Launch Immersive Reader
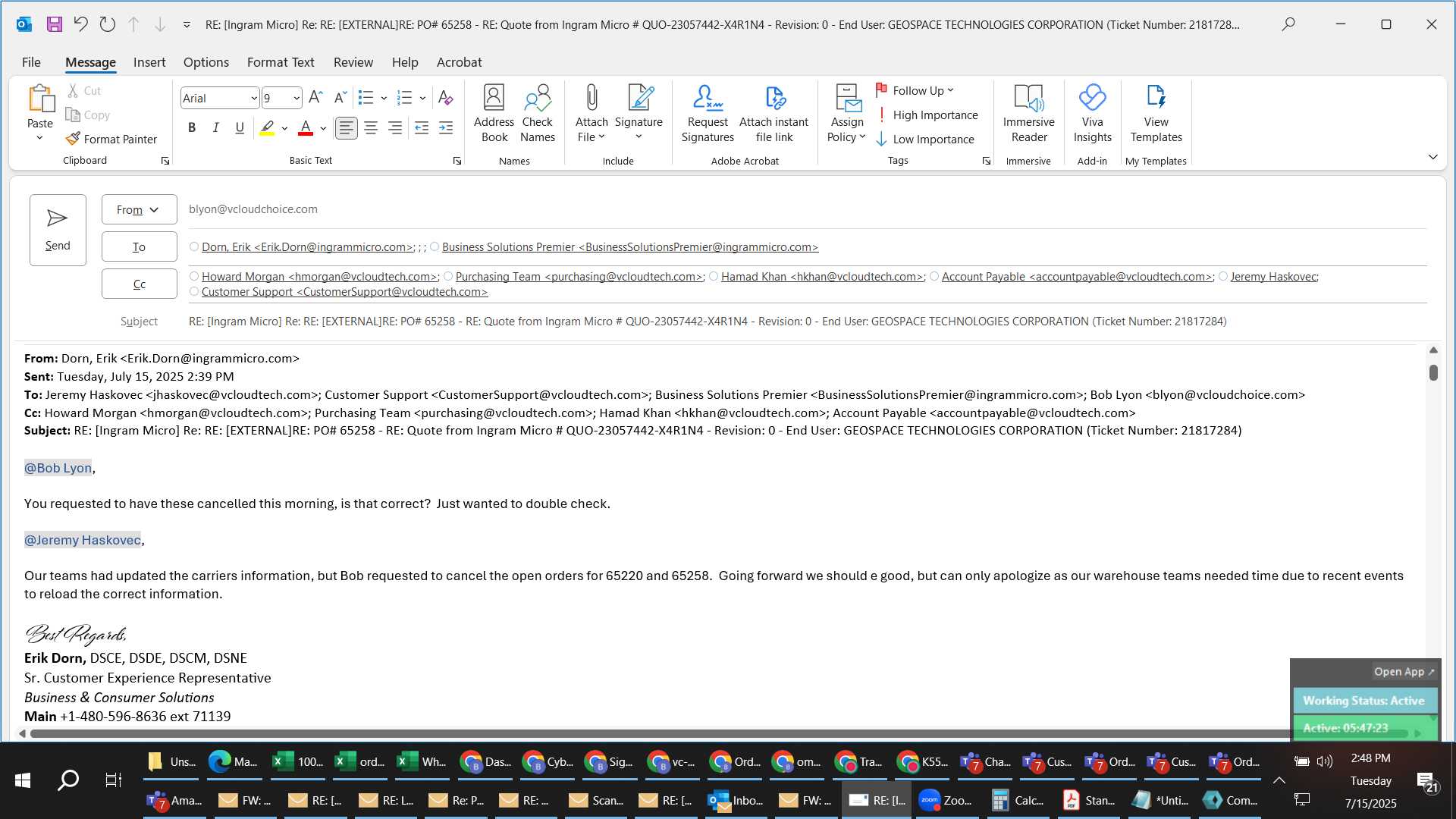1456x819 pixels. (1028, 114)
